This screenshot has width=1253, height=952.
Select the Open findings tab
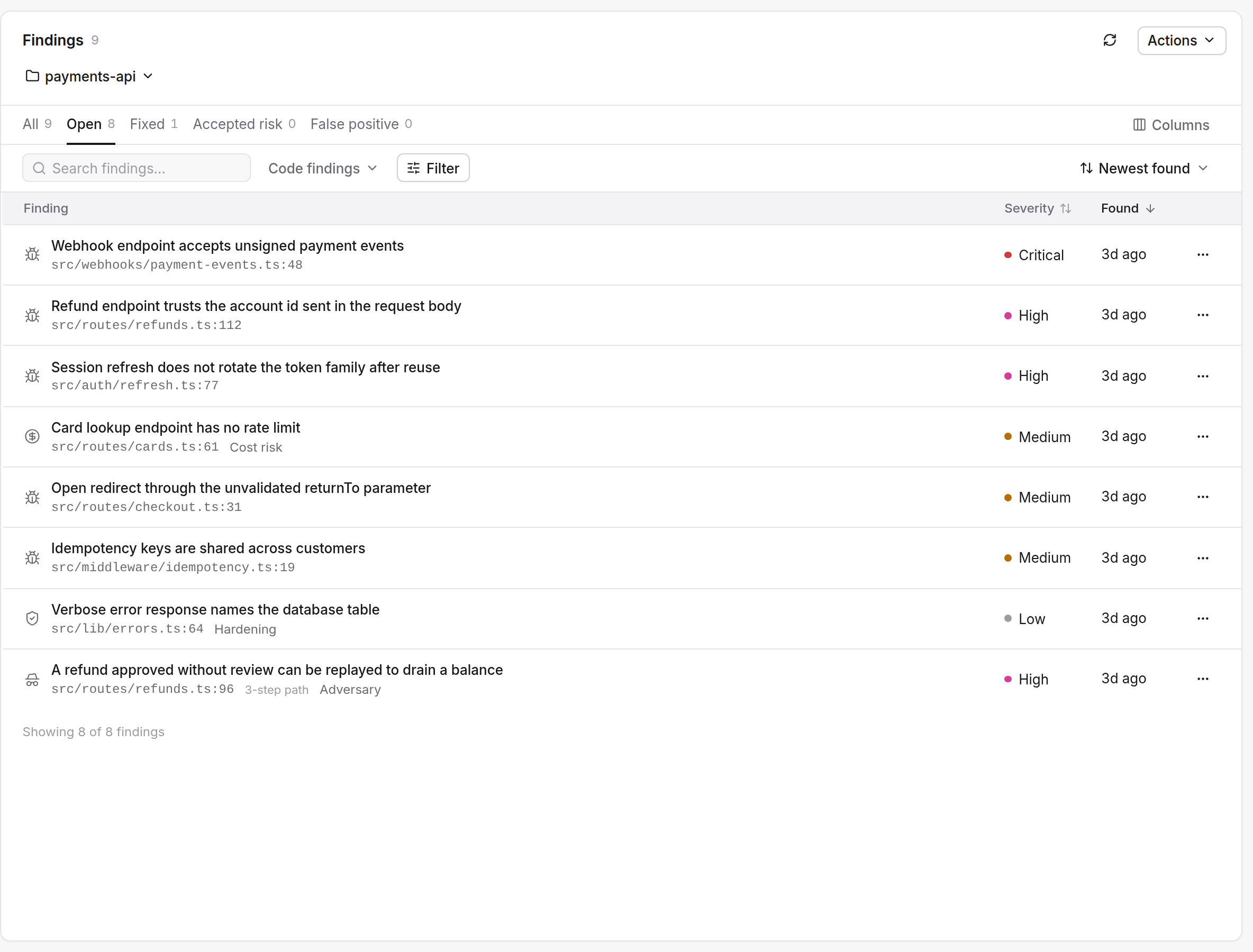[x=90, y=124]
